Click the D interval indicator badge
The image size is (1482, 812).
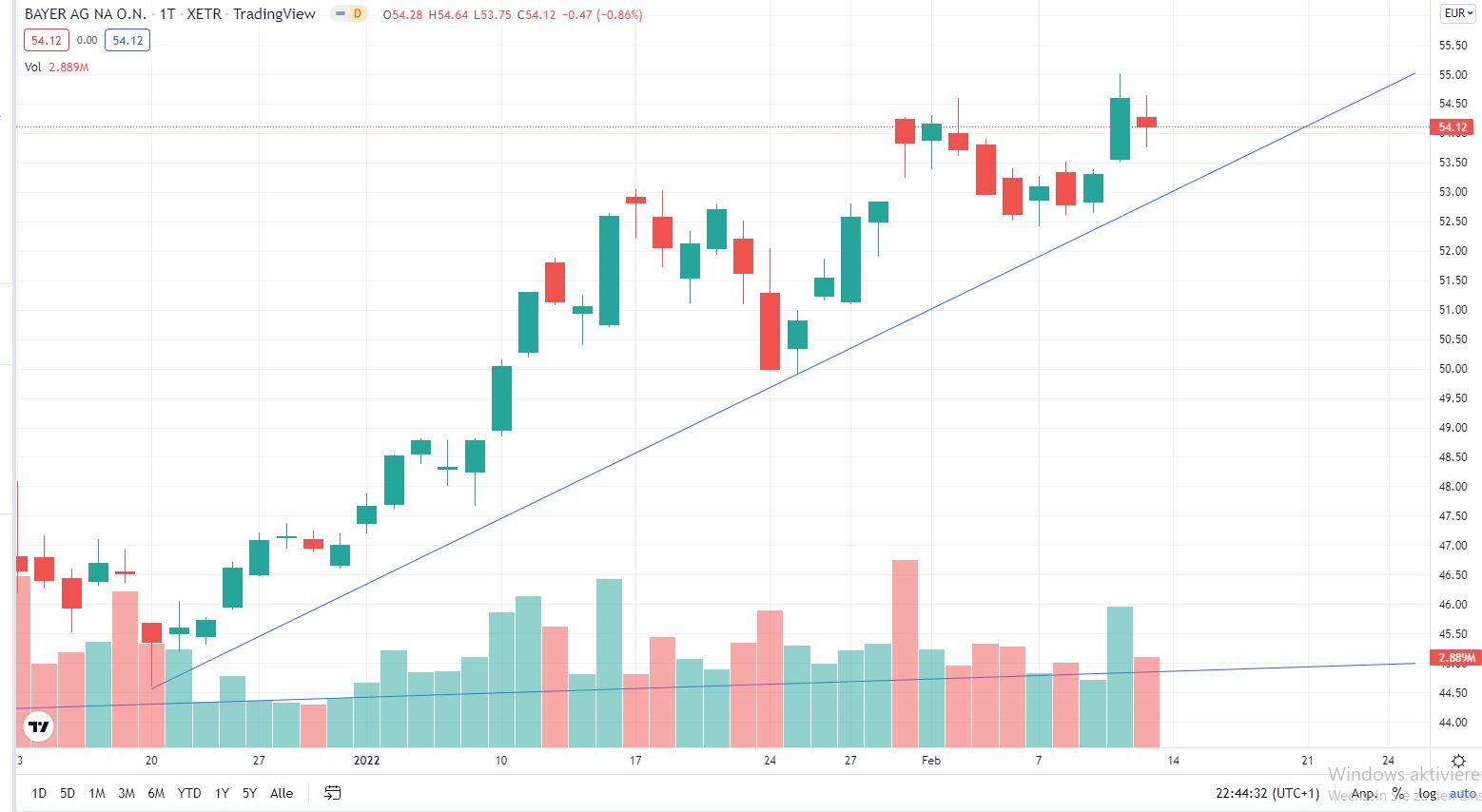[x=359, y=14]
